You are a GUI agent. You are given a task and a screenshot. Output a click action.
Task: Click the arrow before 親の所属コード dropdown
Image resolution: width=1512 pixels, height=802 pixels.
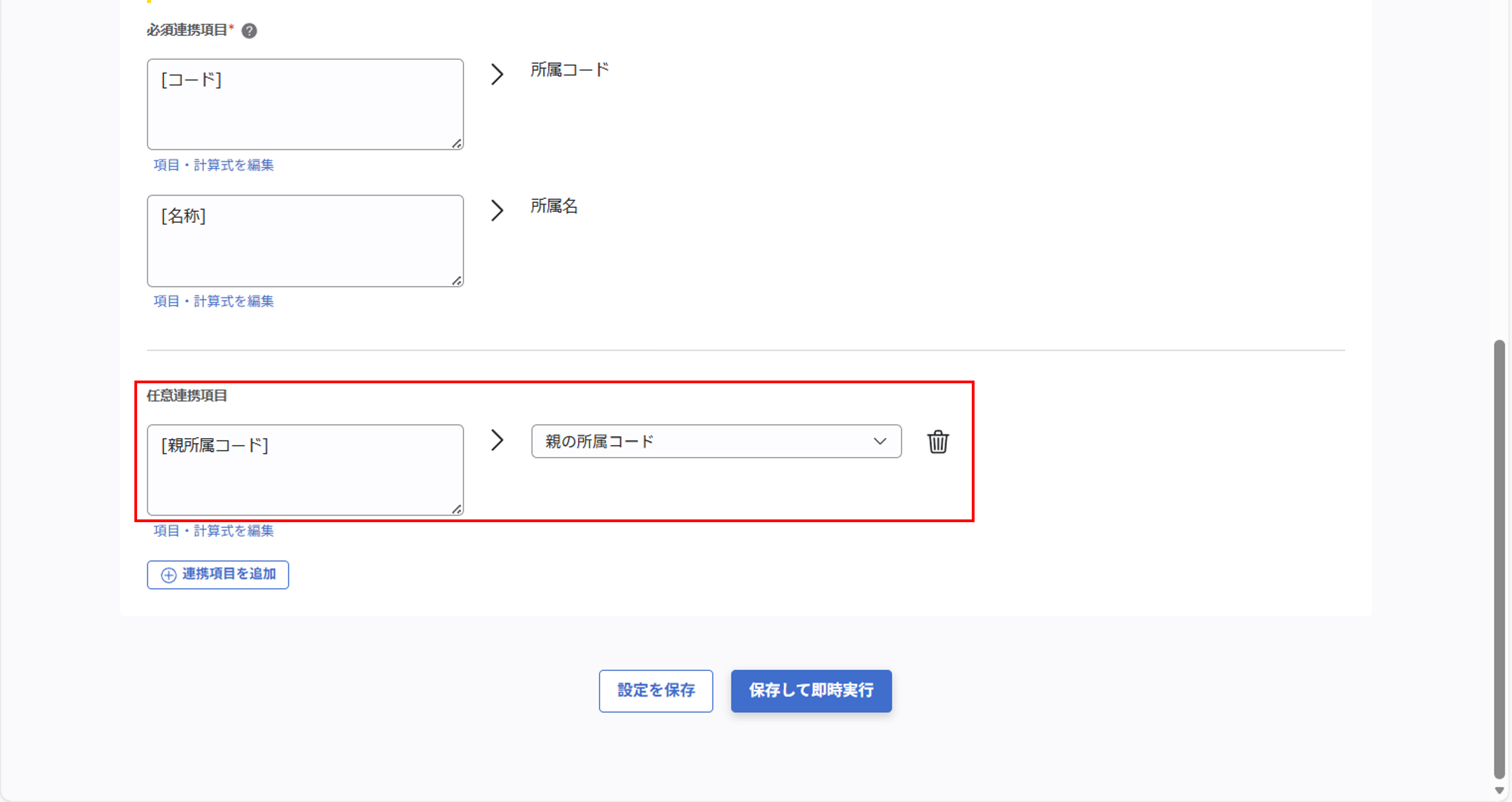pos(497,440)
